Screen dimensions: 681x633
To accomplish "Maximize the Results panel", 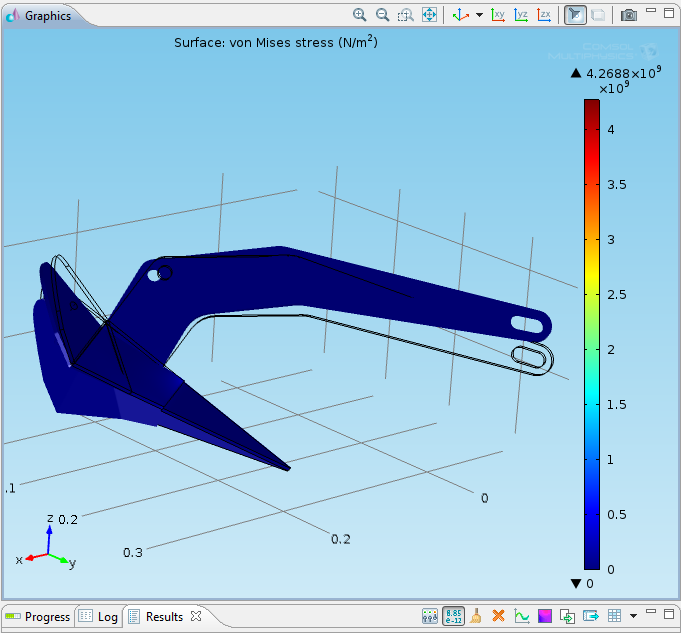I will [669, 613].
